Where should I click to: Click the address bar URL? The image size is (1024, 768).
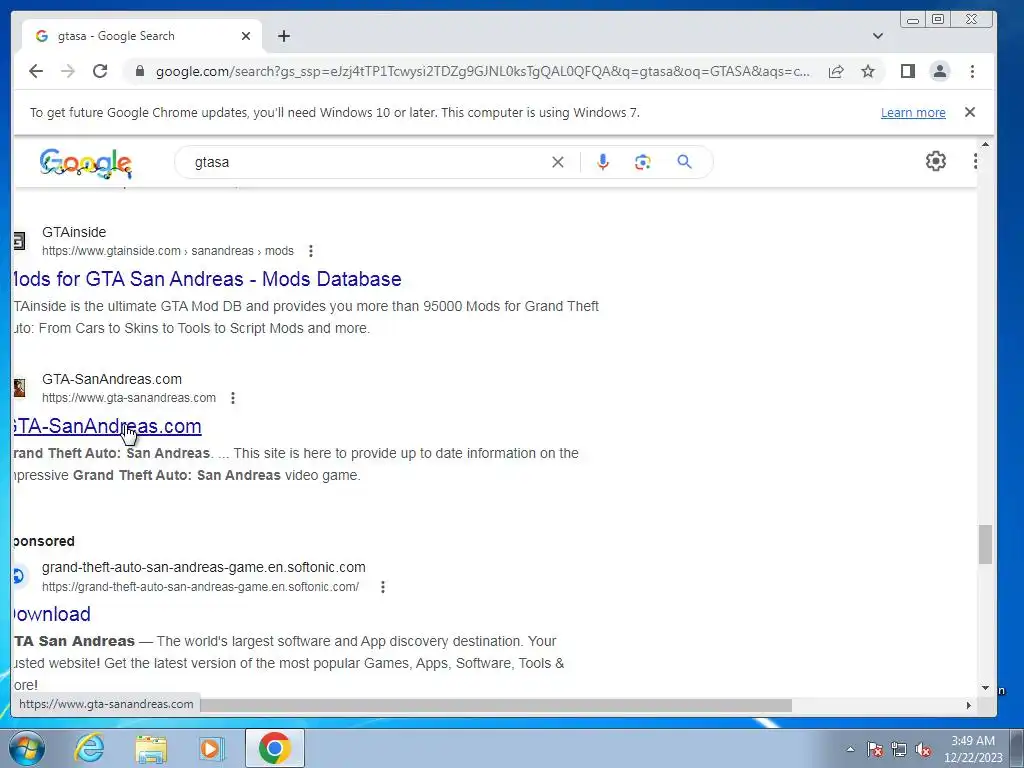click(482, 71)
